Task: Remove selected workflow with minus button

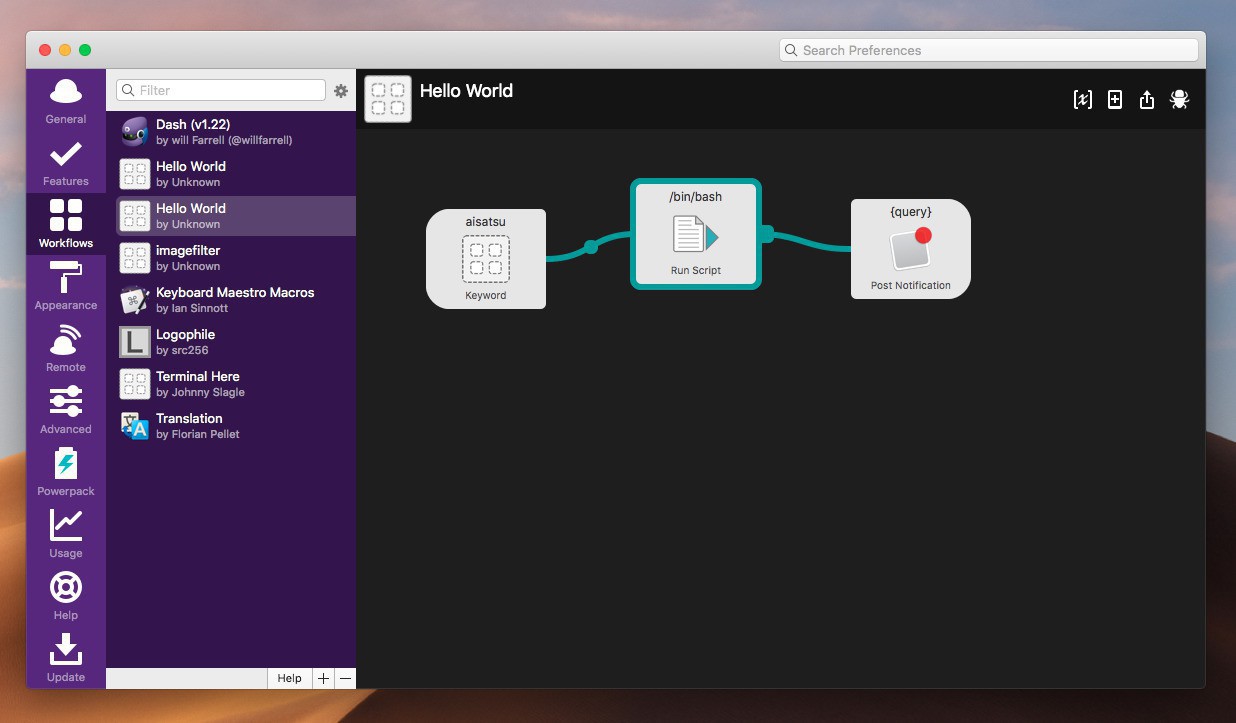Action: tap(346, 678)
